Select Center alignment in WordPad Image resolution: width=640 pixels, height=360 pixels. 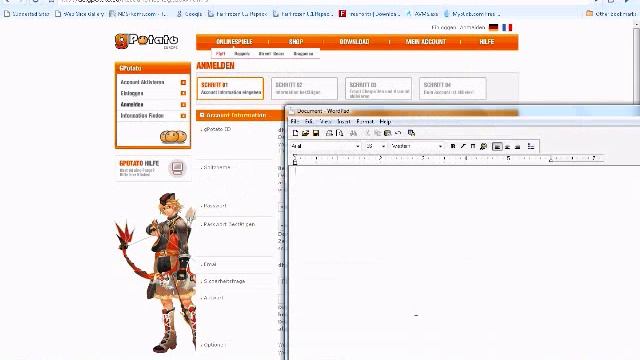point(507,147)
